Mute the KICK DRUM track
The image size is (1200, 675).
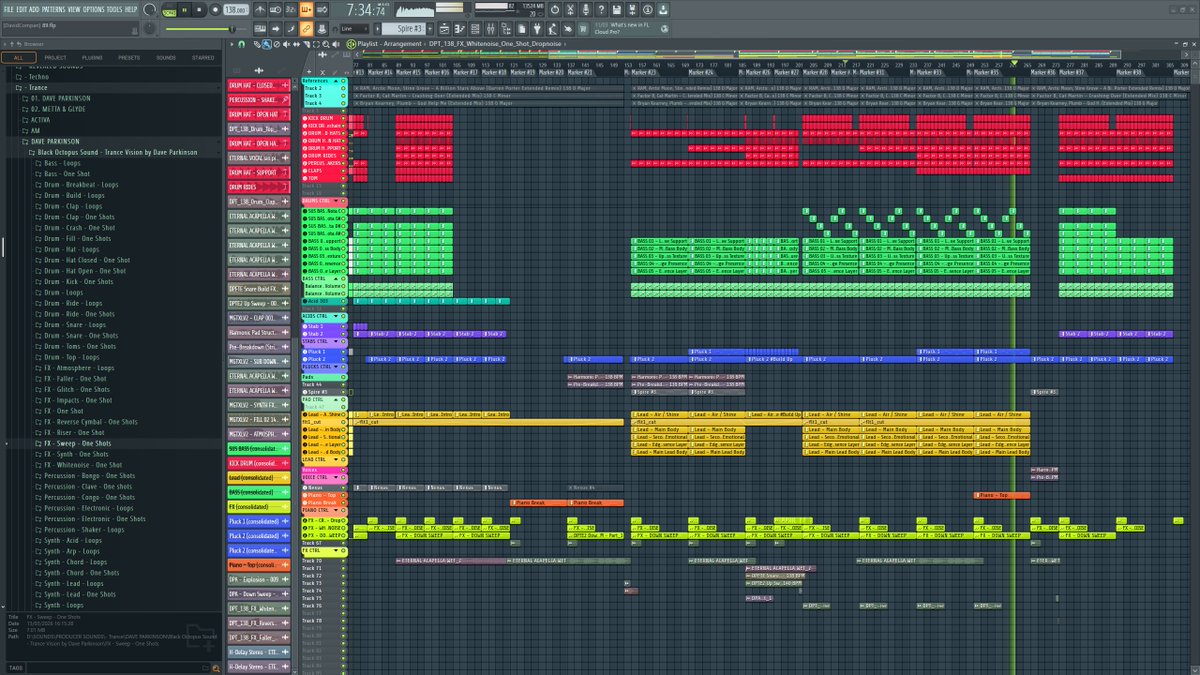(x=343, y=118)
